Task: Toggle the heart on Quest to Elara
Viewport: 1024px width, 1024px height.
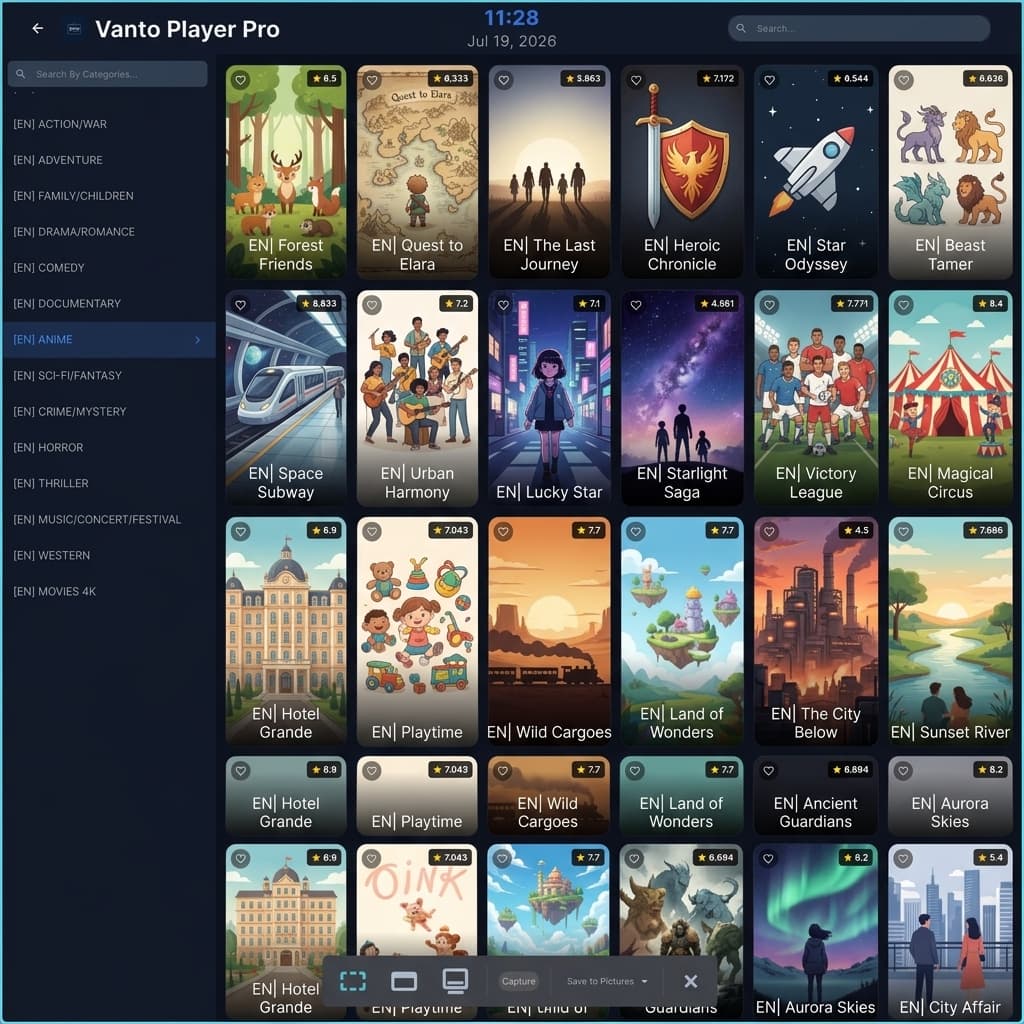Action: [372, 80]
